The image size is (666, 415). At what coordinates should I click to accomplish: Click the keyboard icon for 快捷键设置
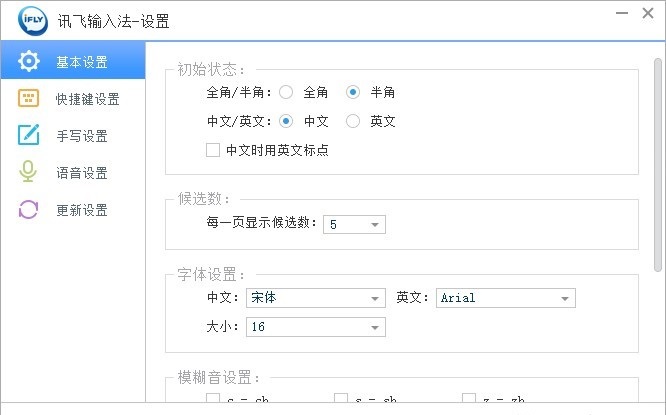click(x=28, y=98)
